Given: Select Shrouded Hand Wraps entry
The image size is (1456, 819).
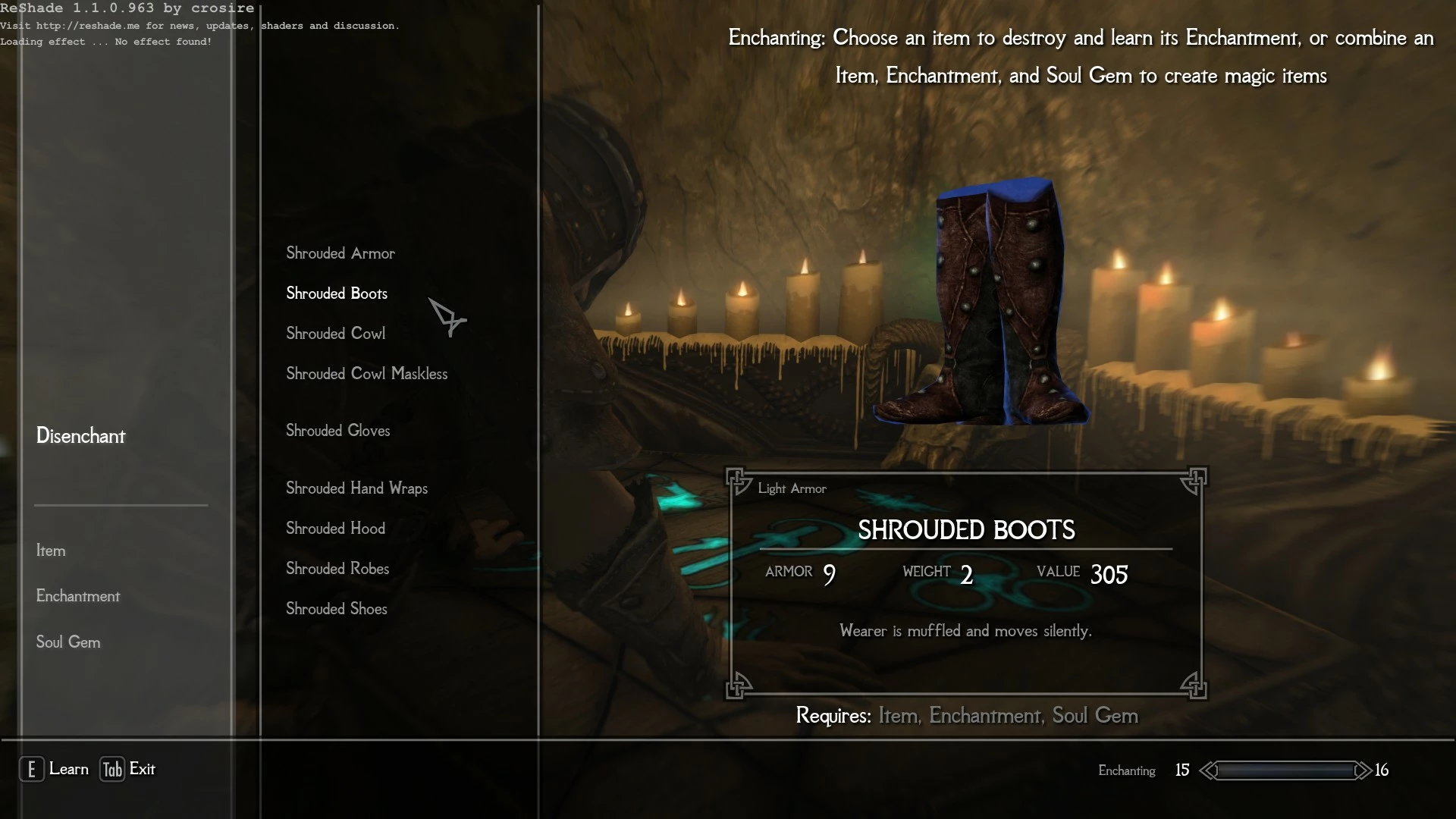Looking at the screenshot, I should [356, 488].
